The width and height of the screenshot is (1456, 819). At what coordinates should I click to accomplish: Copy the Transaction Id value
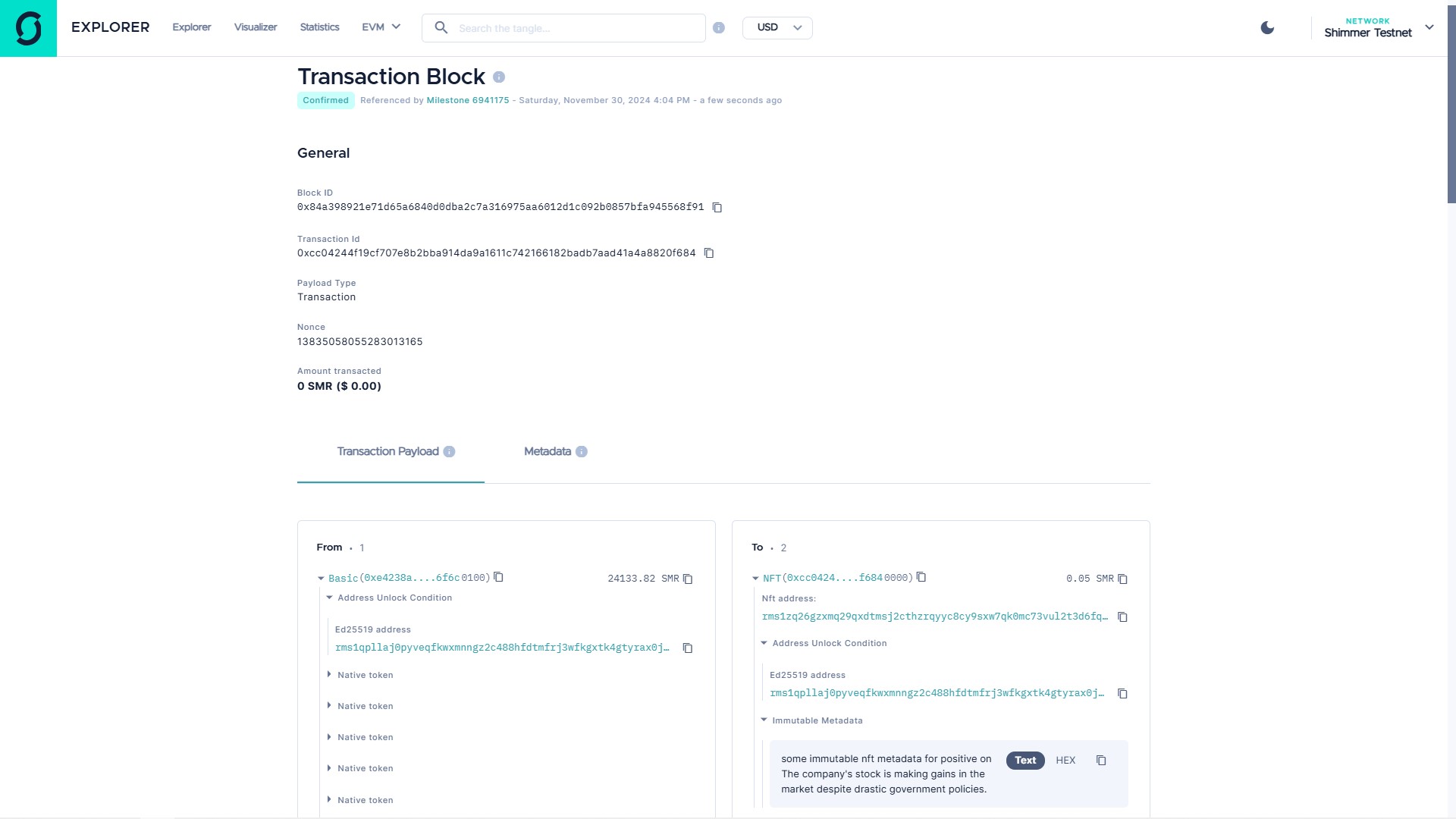pyautogui.click(x=709, y=253)
